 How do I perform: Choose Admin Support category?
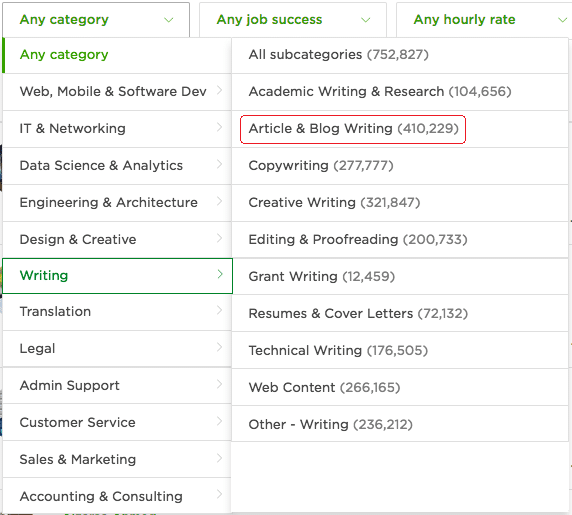click(117, 386)
